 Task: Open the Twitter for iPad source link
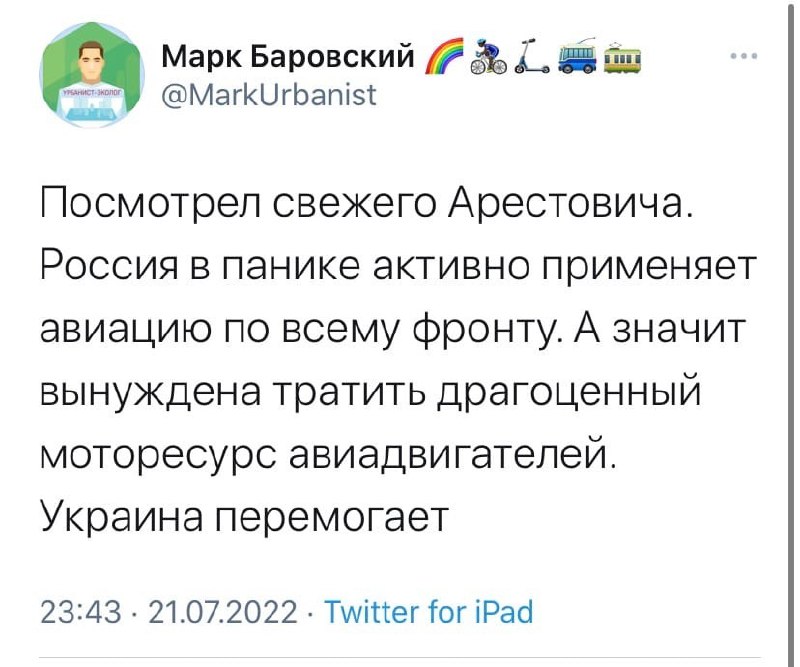[x=428, y=611]
